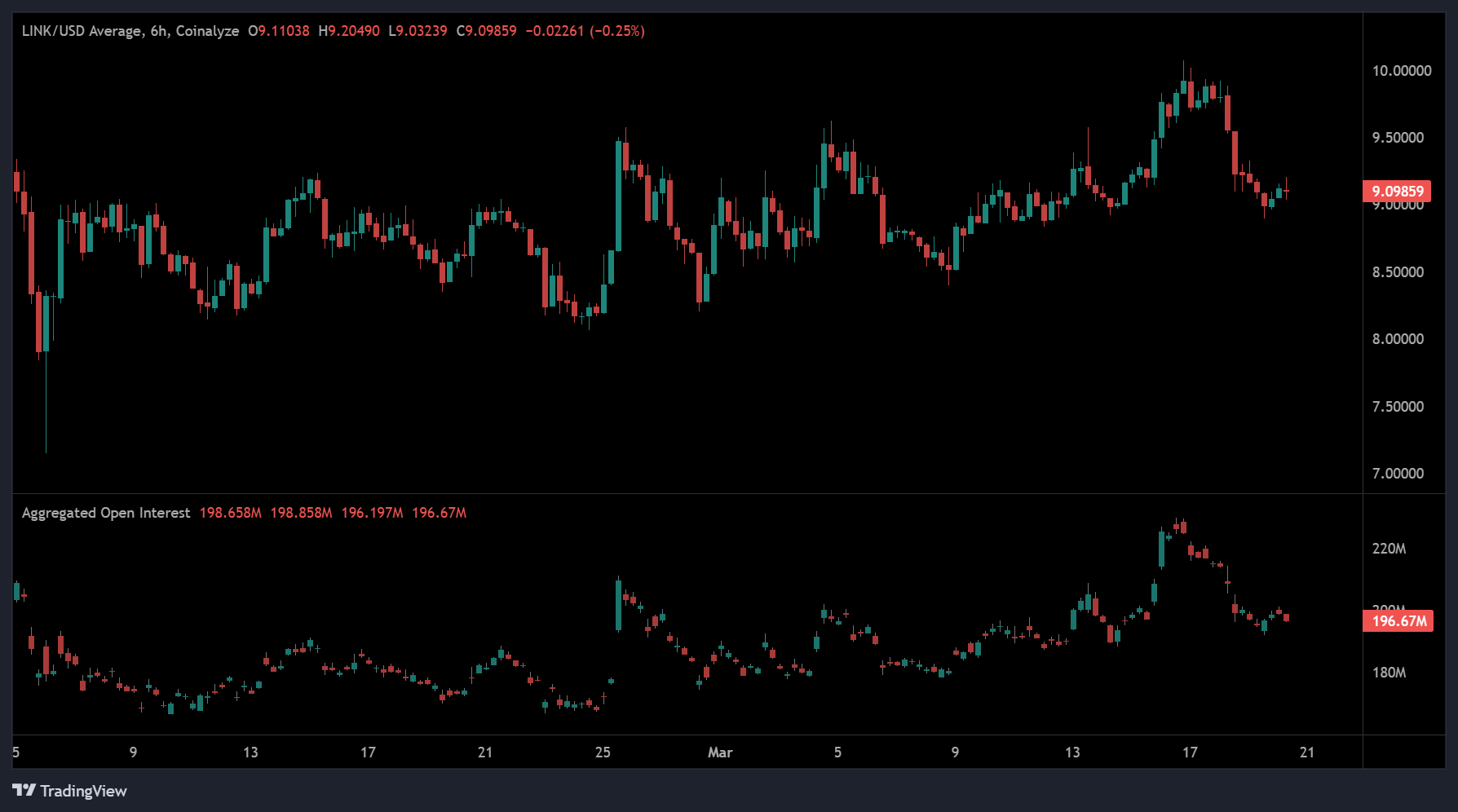Select the LINK/USD Average chart title
1458x812 pixels.
point(130,31)
